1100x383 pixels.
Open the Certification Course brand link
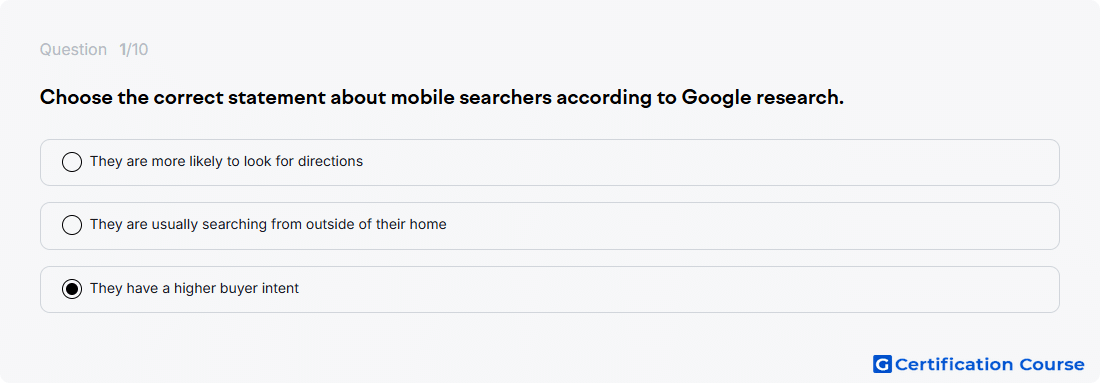click(979, 364)
